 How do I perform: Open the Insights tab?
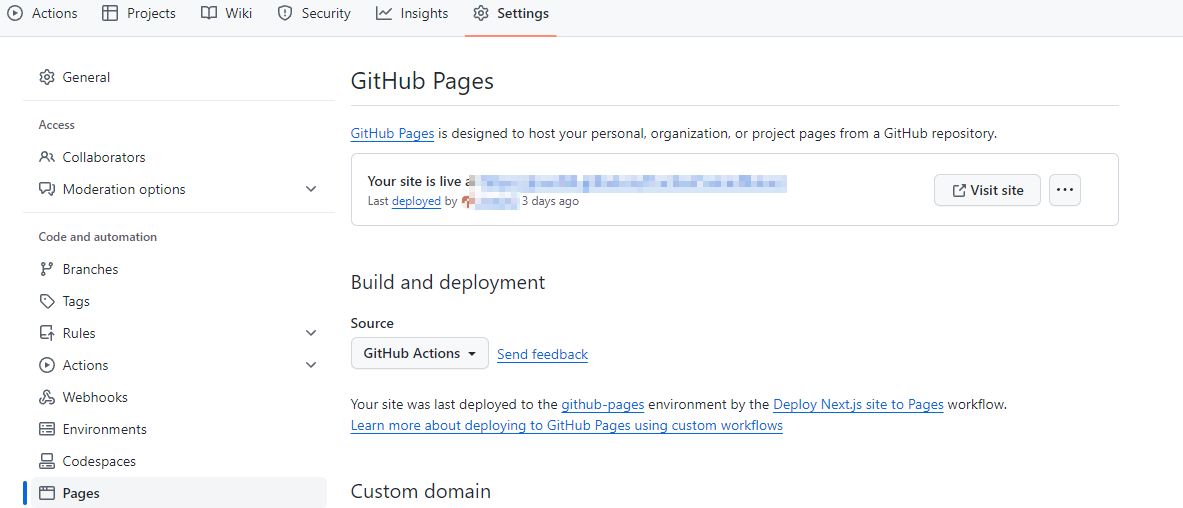point(412,14)
